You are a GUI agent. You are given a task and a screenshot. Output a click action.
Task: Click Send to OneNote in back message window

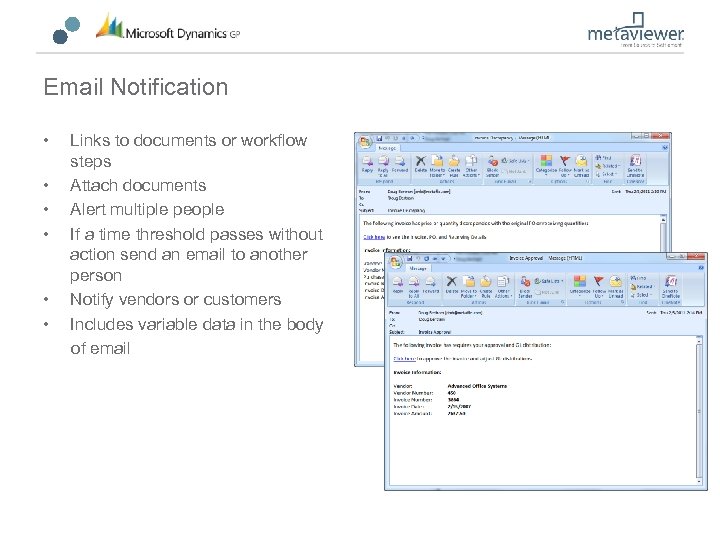click(636, 166)
